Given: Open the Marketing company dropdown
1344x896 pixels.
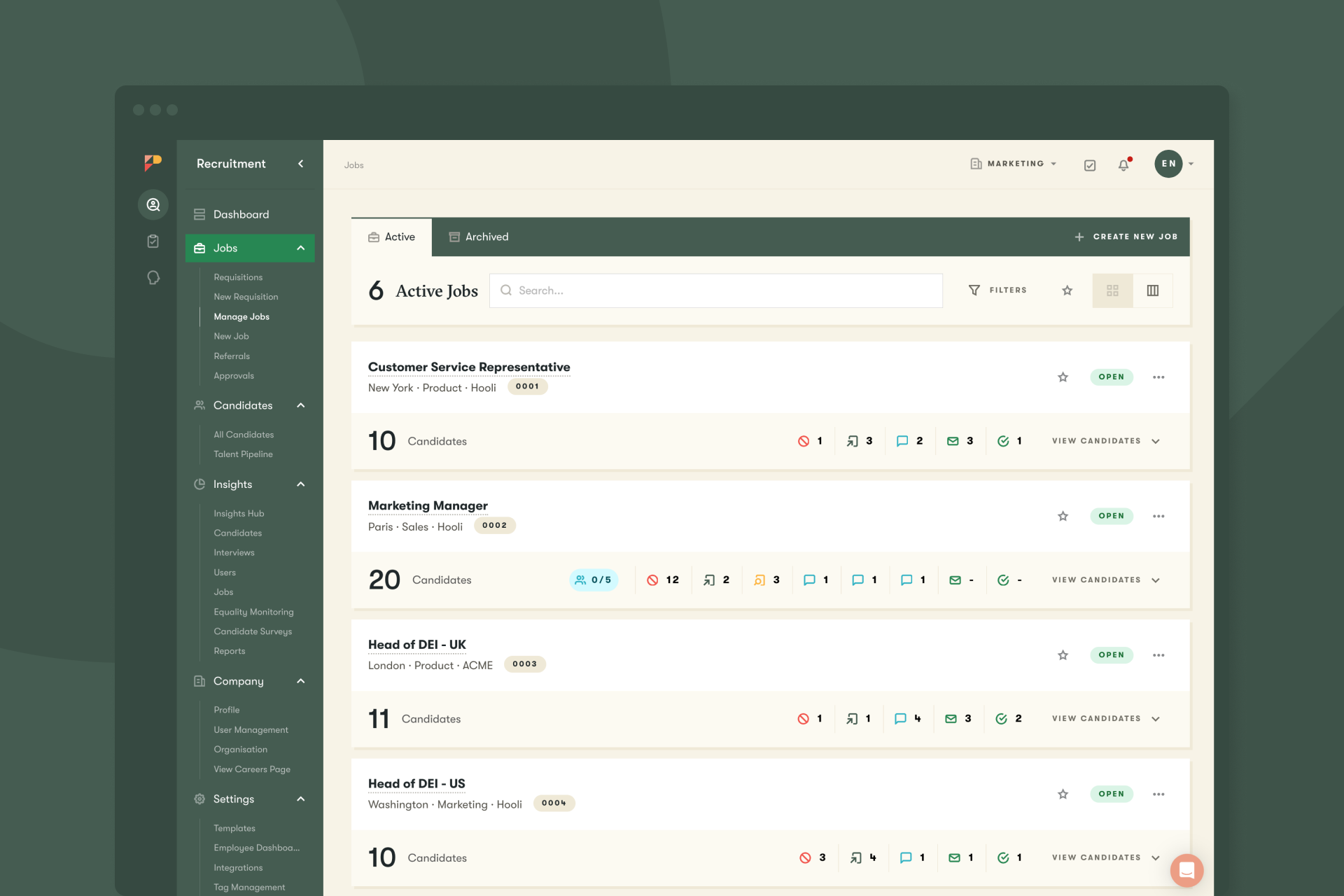Looking at the screenshot, I should pyautogui.click(x=1014, y=164).
